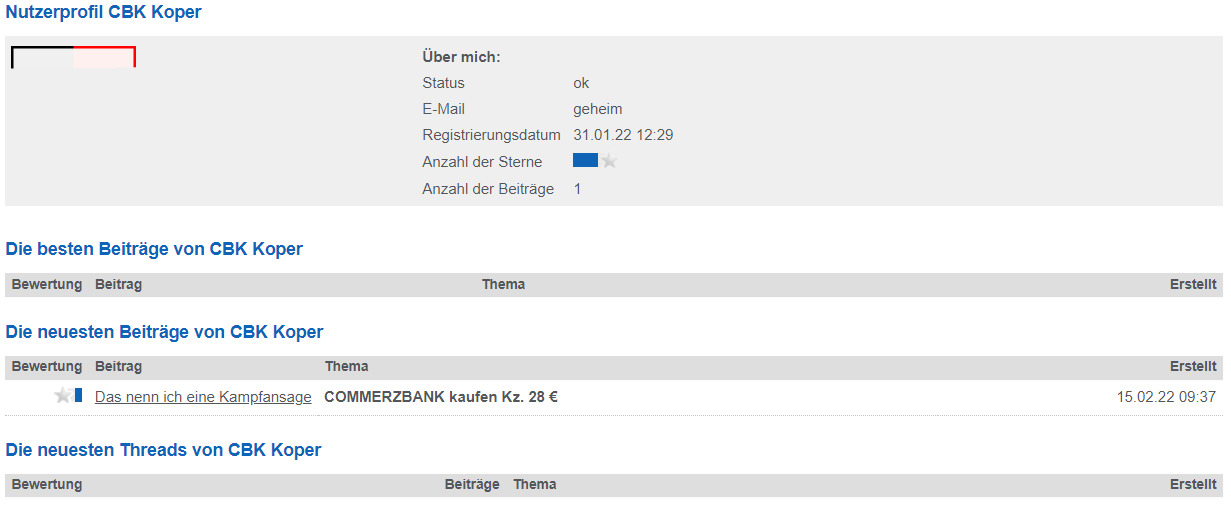The image size is (1231, 508).
Task: Click the 'Die neuesten Beiträge von CBK Koper' heading
Action: (x=165, y=332)
